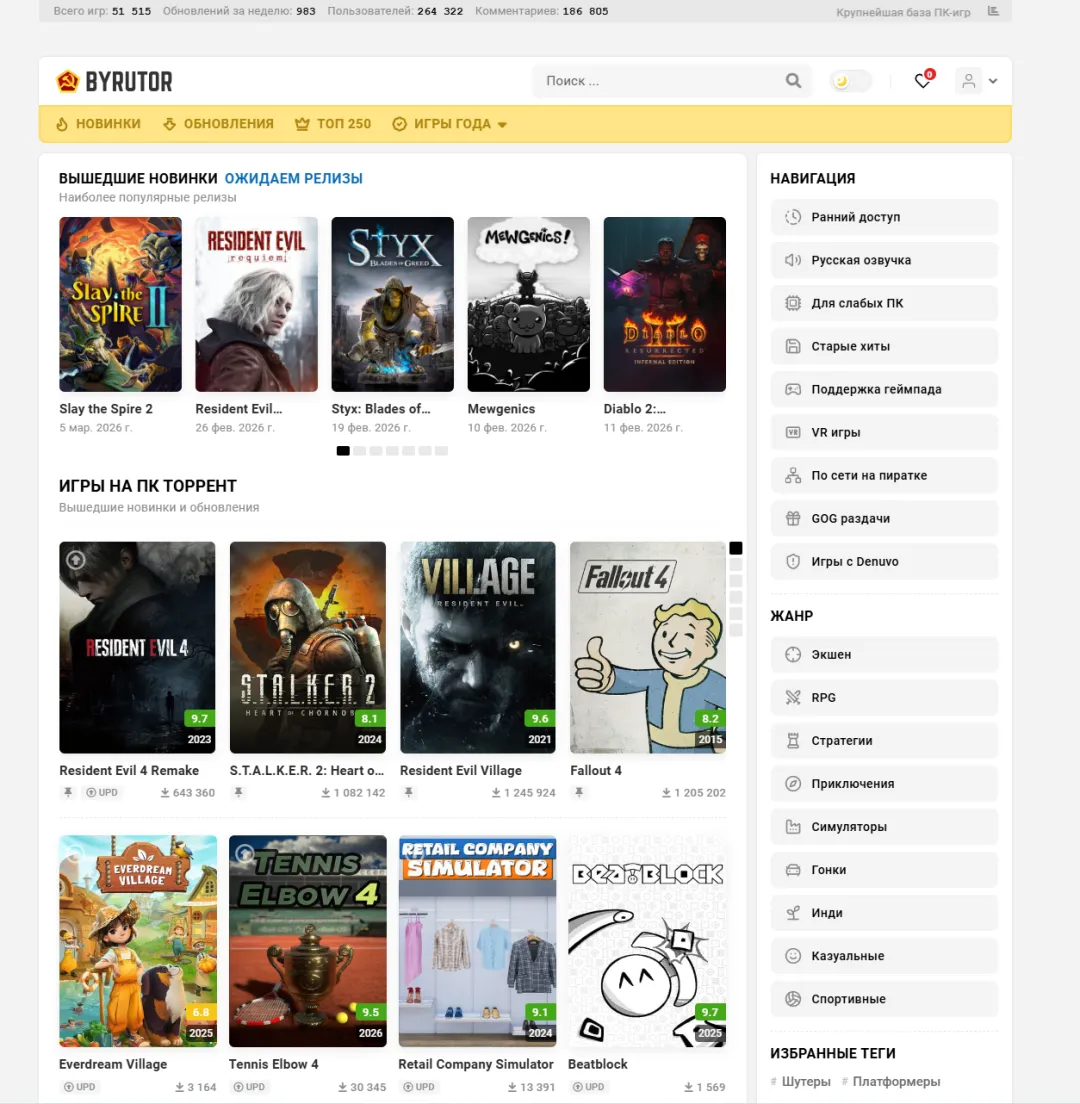Click pin icon under Fallout 4
Image resolution: width=1080 pixels, height=1104 pixels.
[579, 793]
